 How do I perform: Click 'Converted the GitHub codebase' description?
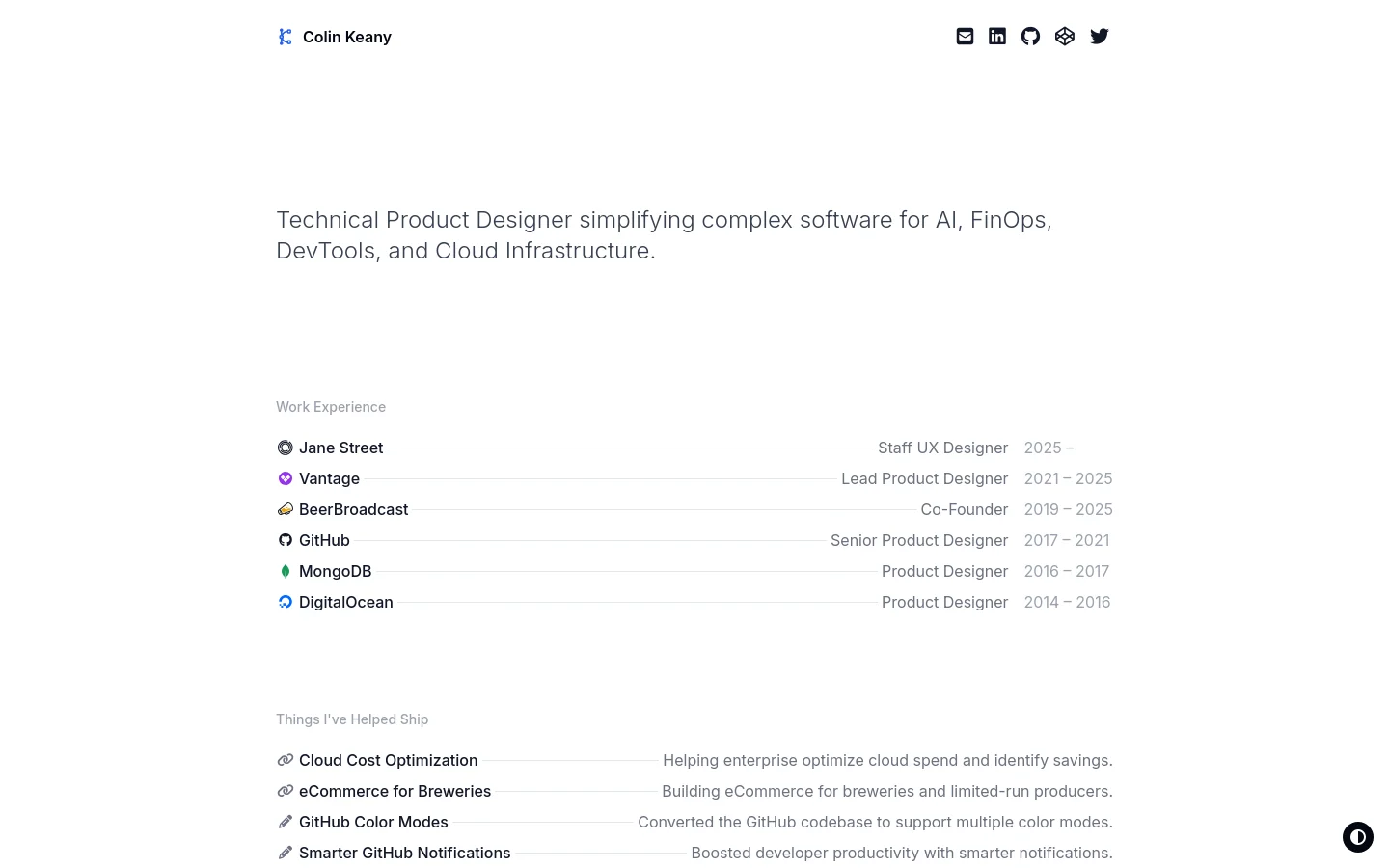point(875,822)
